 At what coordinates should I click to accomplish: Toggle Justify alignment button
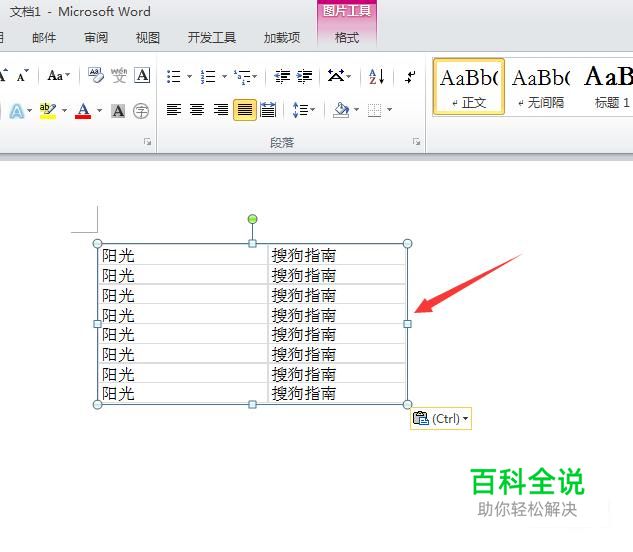coord(245,110)
